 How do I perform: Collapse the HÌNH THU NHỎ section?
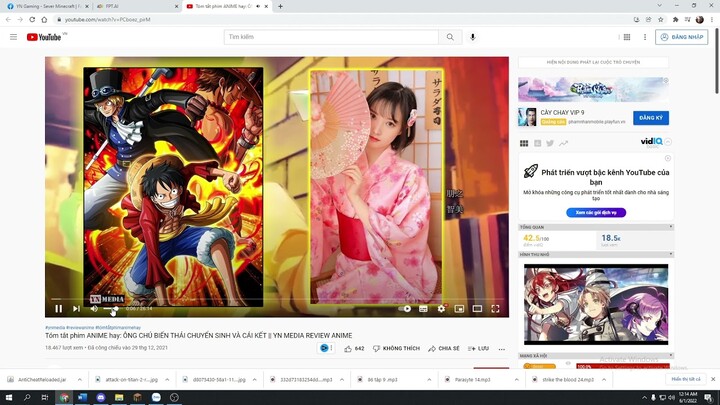[x=671, y=254]
